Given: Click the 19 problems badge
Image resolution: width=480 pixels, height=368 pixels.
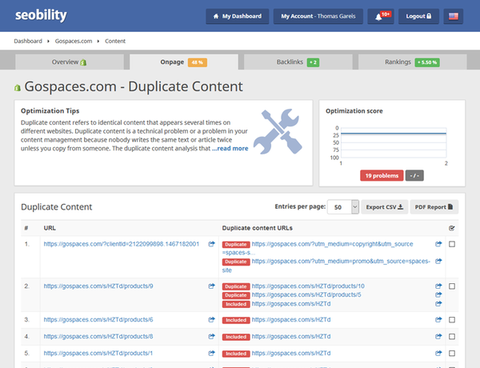Looking at the screenshot, I should pos(382,176).
